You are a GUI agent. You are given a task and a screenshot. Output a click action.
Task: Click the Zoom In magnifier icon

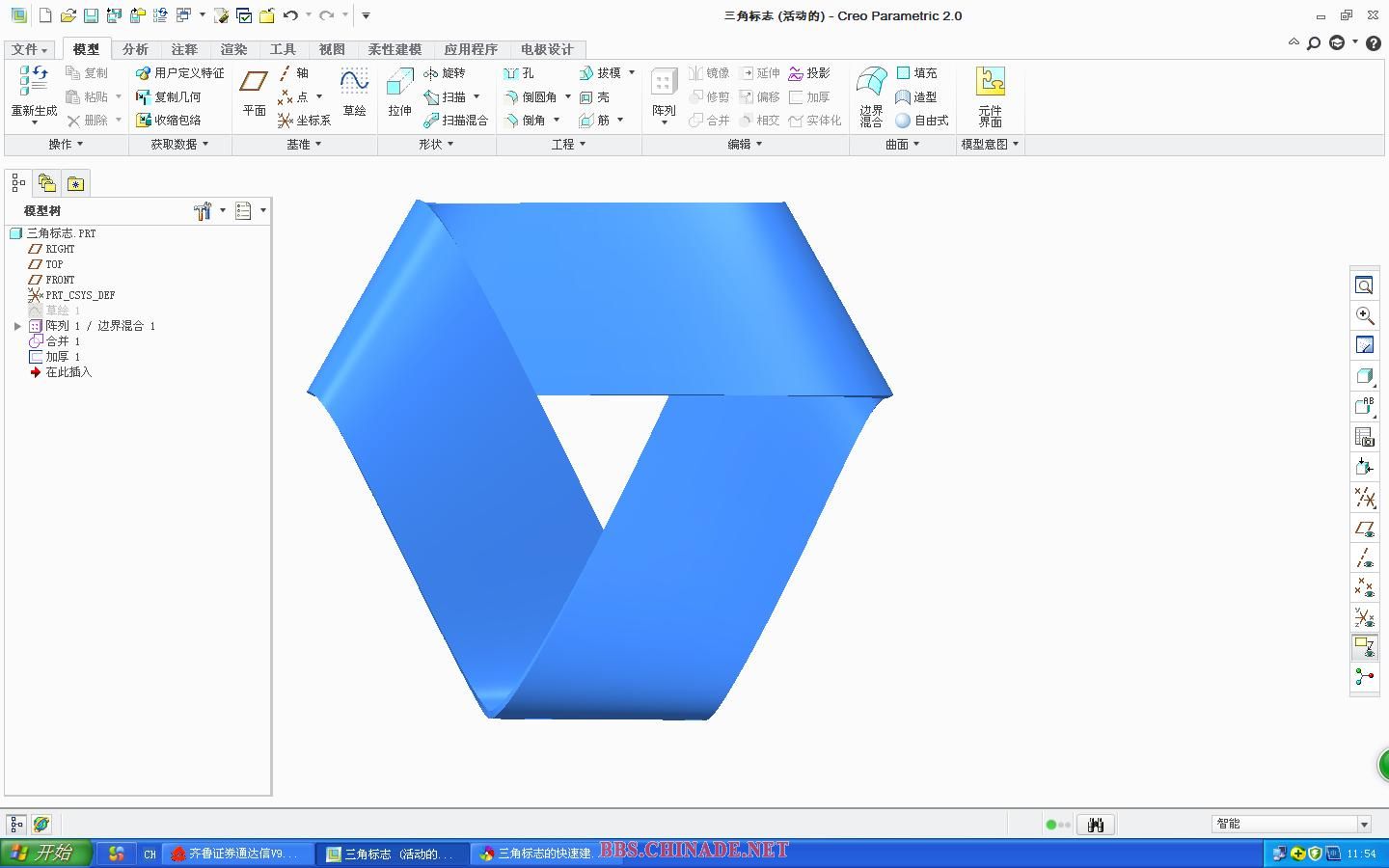[1364, 315]
